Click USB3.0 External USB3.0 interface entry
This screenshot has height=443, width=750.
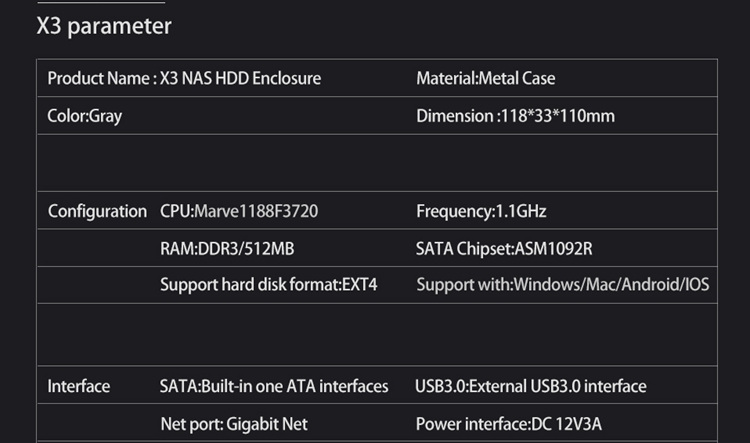(x=530, y=387)
